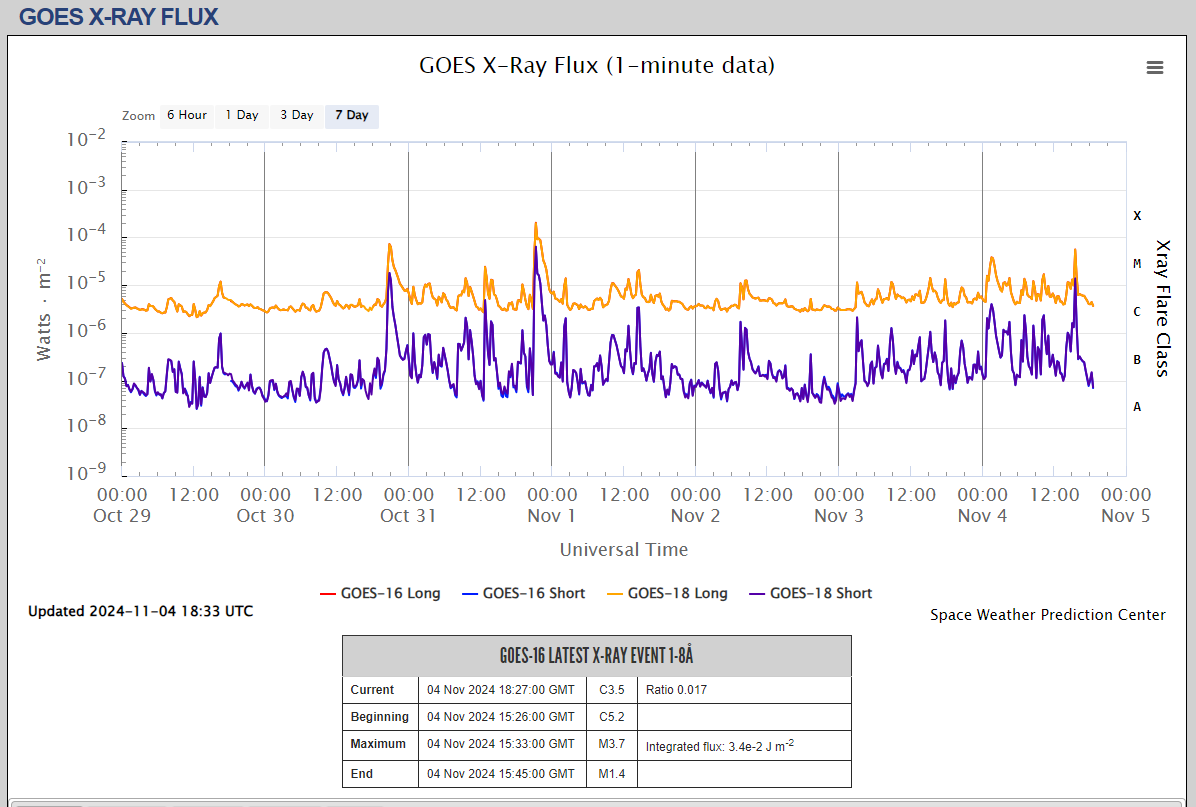Set zoom range to 3 Day
The width and height of the screenshot is (1196, 807).
tap(296, 115)
